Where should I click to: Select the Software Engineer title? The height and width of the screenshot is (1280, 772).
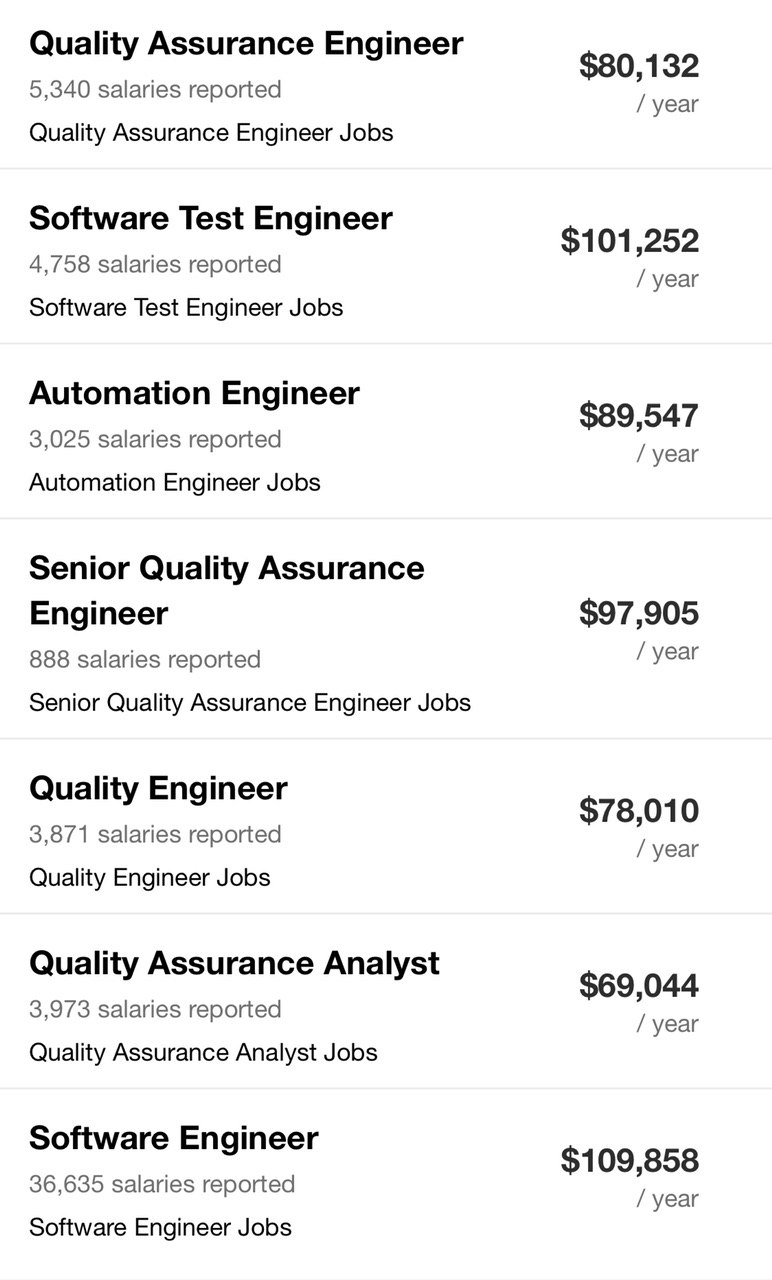coord(174,1139)
